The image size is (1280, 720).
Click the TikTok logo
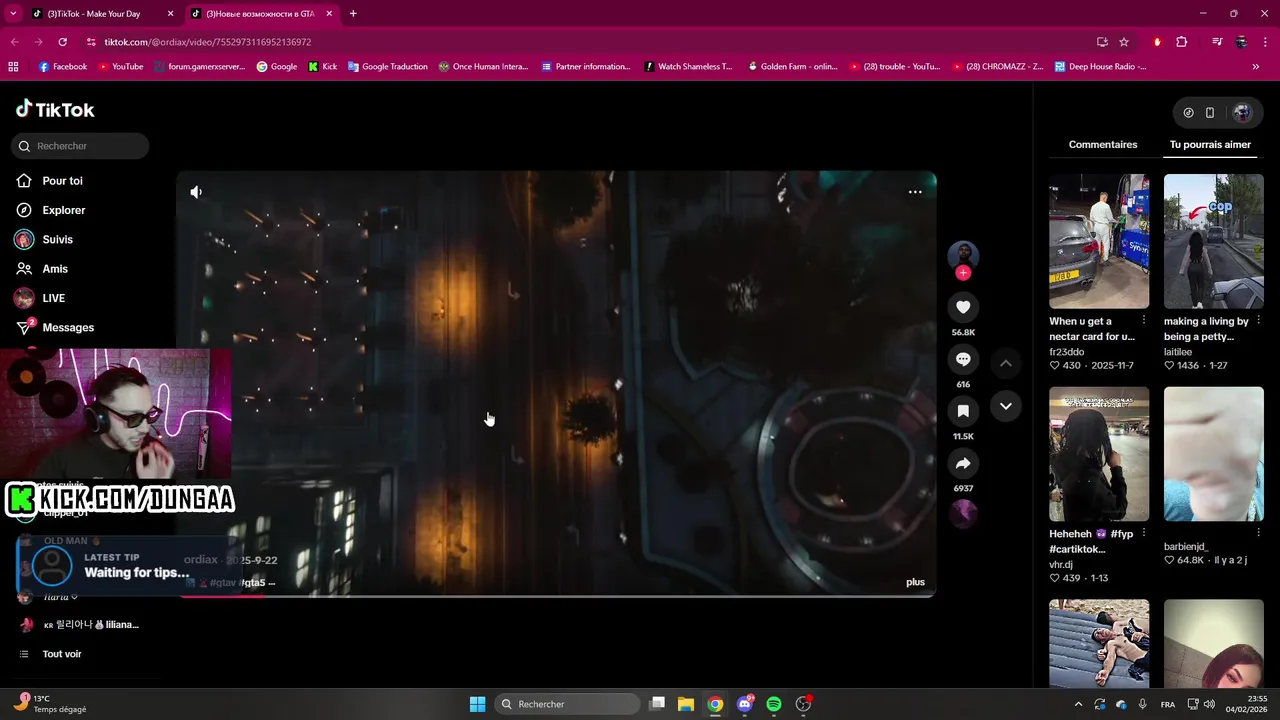(x=55, y=110)
